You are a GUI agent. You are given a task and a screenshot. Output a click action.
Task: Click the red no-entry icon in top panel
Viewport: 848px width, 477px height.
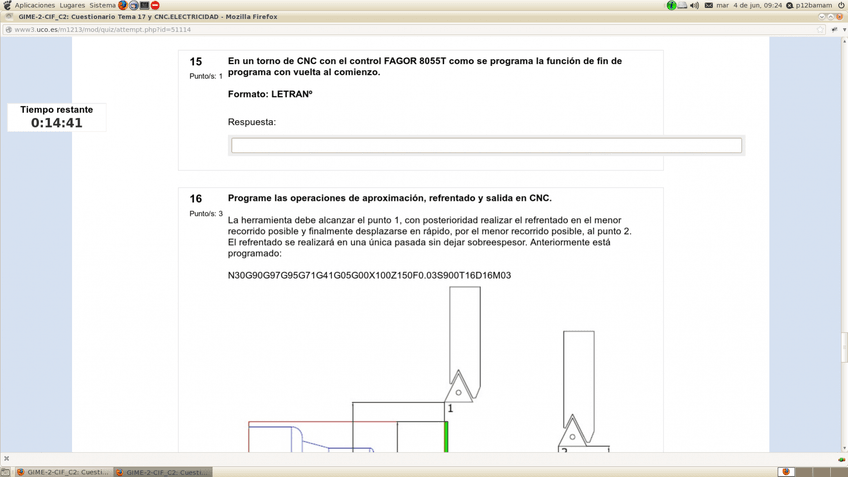[x=156, y=6]
